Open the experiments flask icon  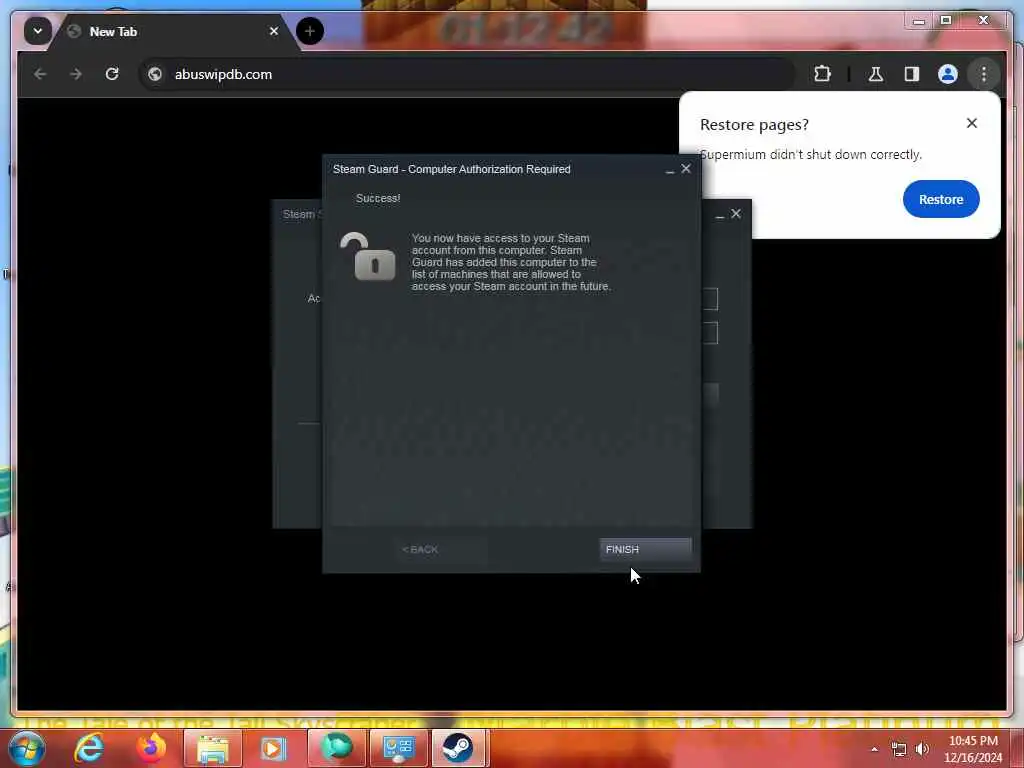(876, 74)
